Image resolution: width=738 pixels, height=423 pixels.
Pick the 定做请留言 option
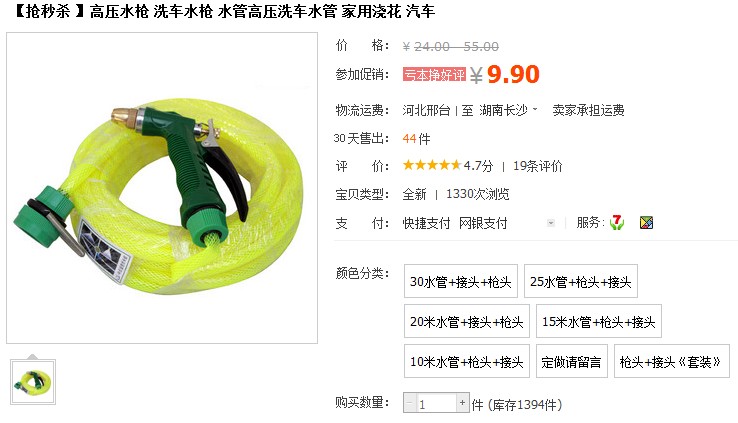pos(571,361)
